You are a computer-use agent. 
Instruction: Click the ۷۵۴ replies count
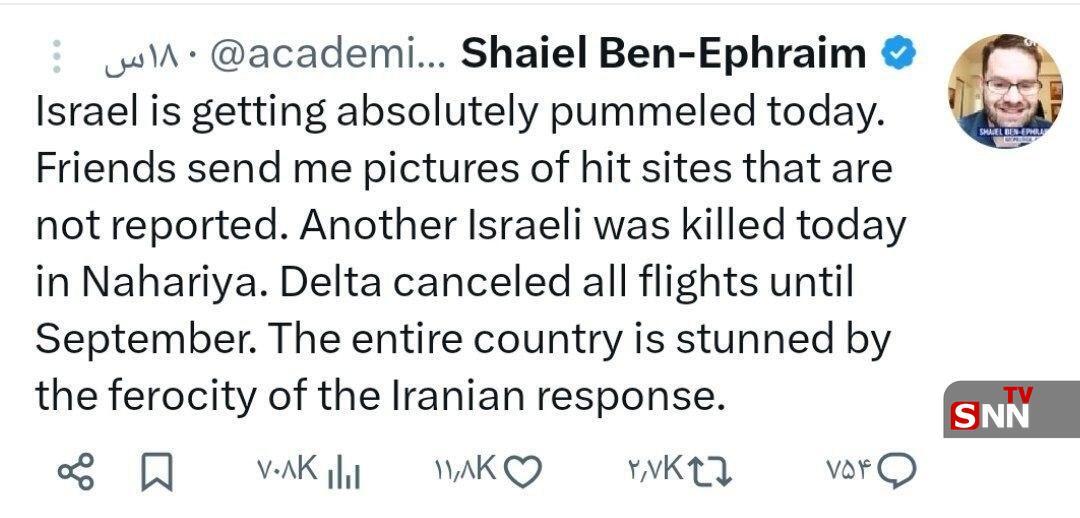(850, 469)
